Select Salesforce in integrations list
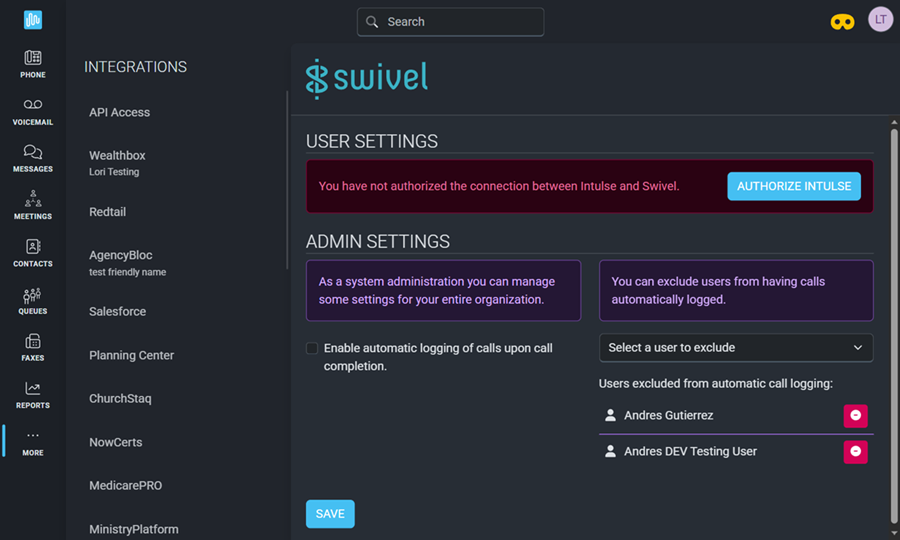 point(118,312)
